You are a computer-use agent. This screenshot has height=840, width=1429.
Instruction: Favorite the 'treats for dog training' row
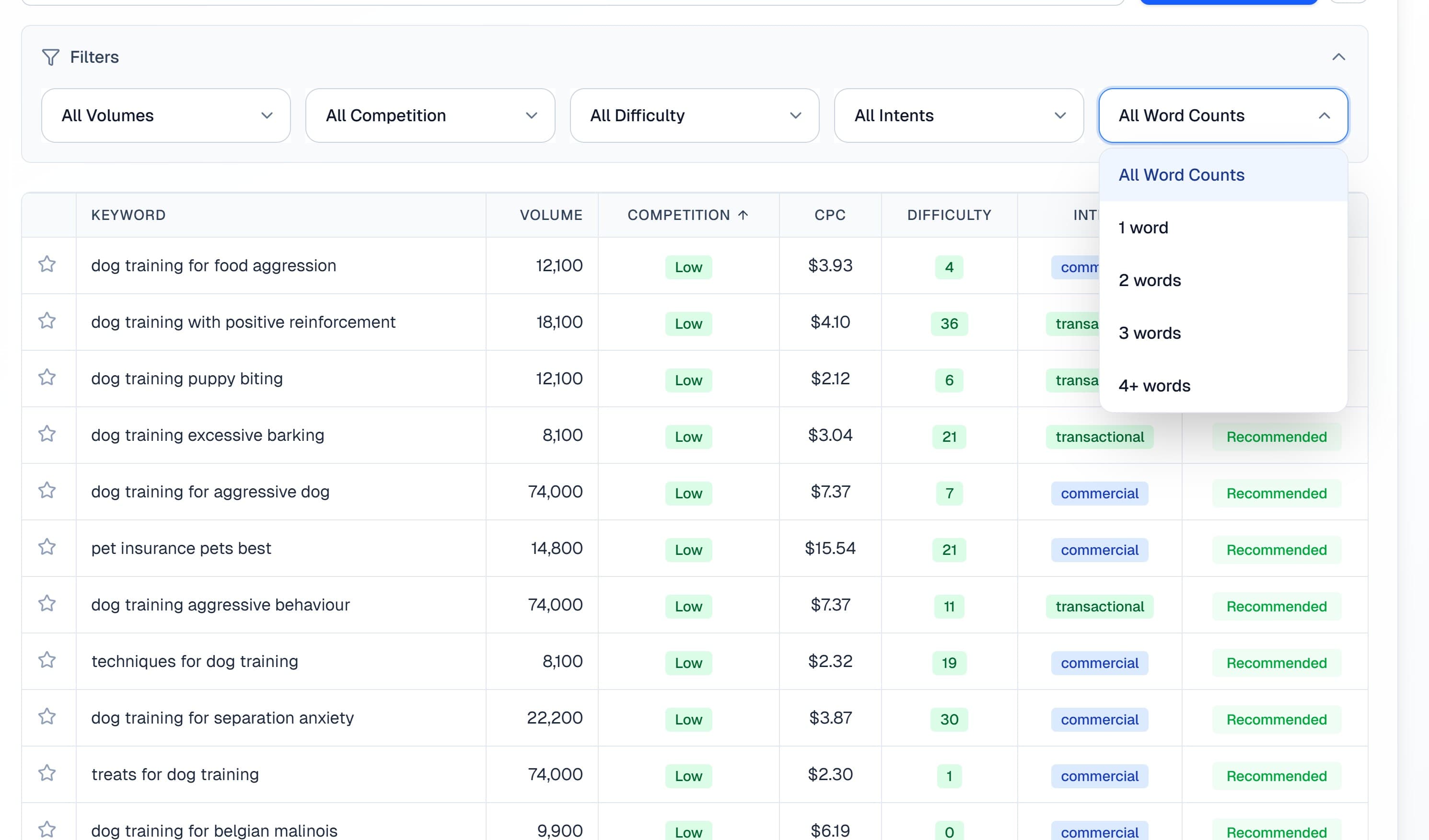click(47, 774)
